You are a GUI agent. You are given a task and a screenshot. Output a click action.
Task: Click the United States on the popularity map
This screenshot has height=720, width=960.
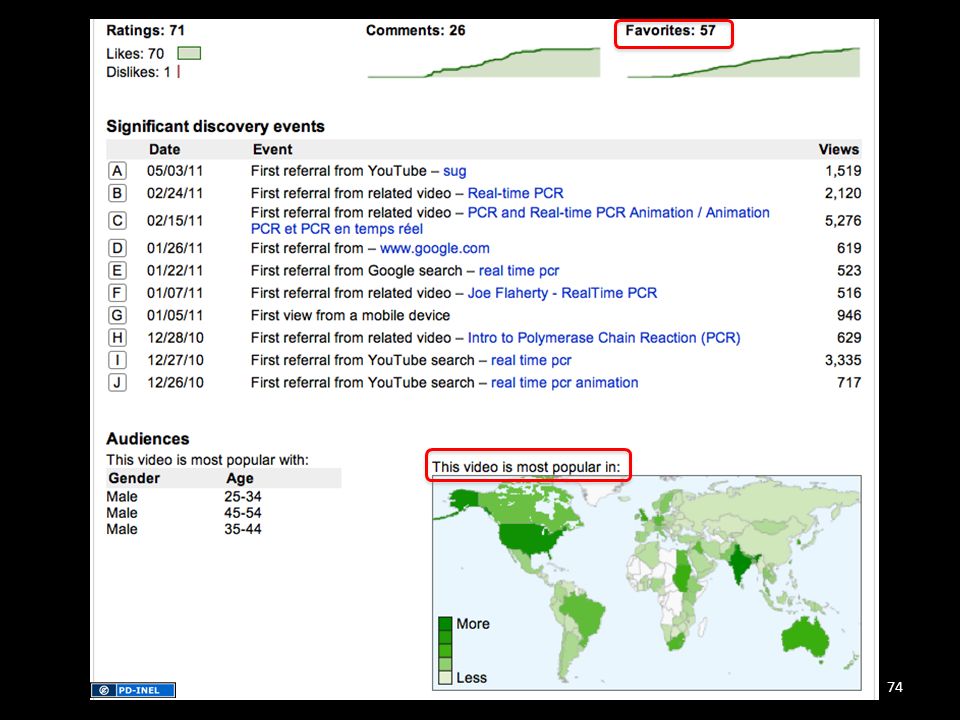(x=530, y=540)
